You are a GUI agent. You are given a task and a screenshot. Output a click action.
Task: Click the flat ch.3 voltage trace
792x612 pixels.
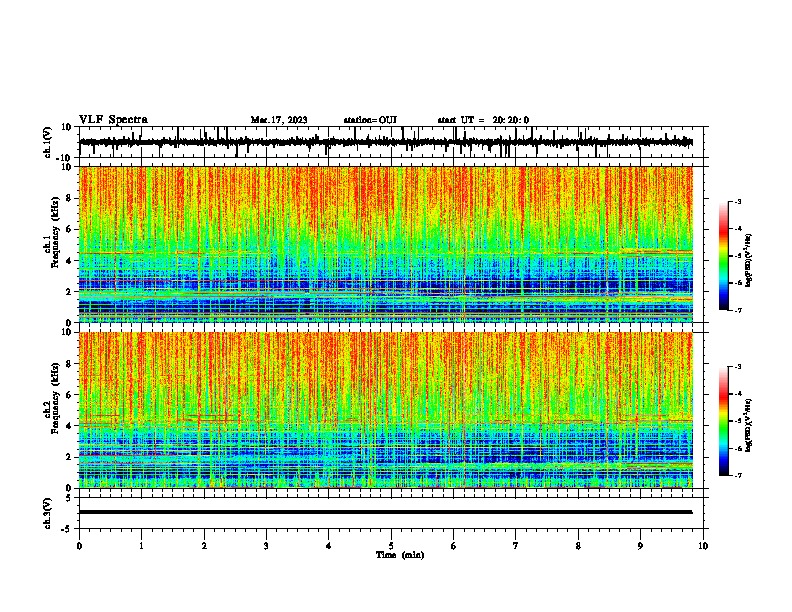click(x=385, y=512)
